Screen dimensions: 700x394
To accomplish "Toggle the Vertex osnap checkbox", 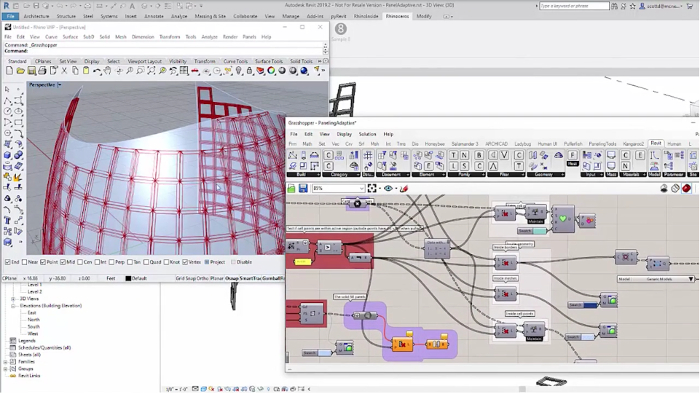I will 185,262.
